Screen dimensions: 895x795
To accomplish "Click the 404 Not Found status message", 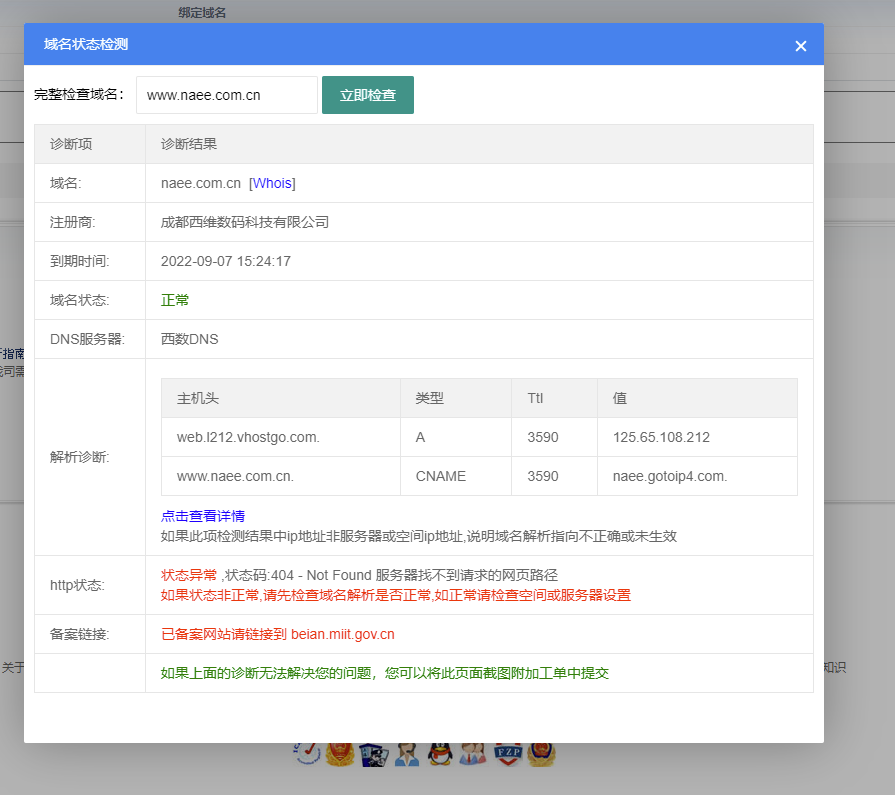I will tap(359, 575).
